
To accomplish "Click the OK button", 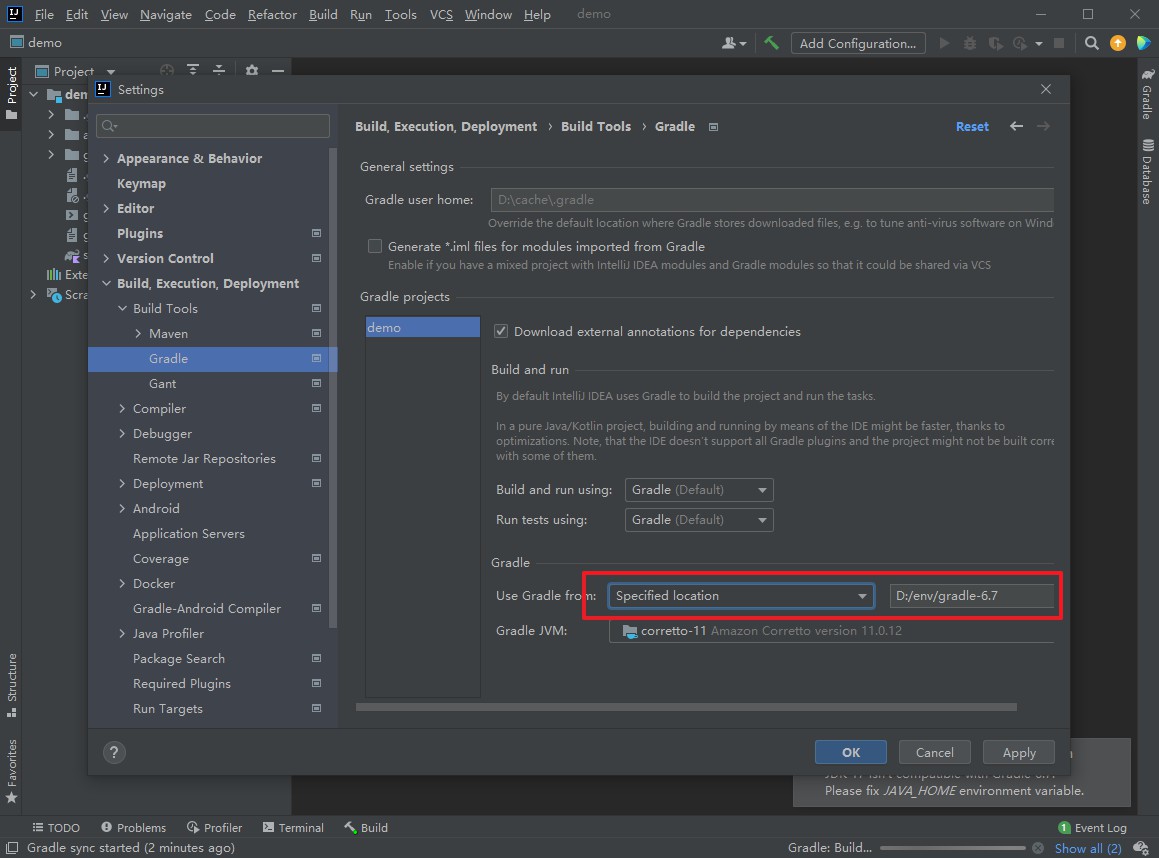I will point(851,752).
